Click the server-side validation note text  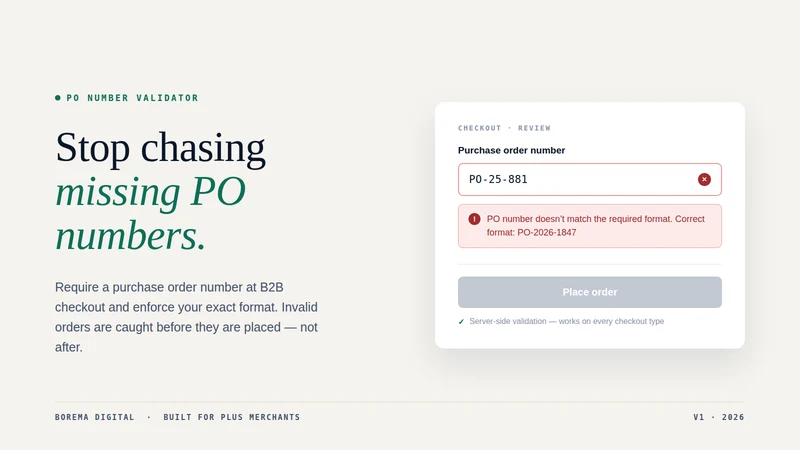click(566, 321)
